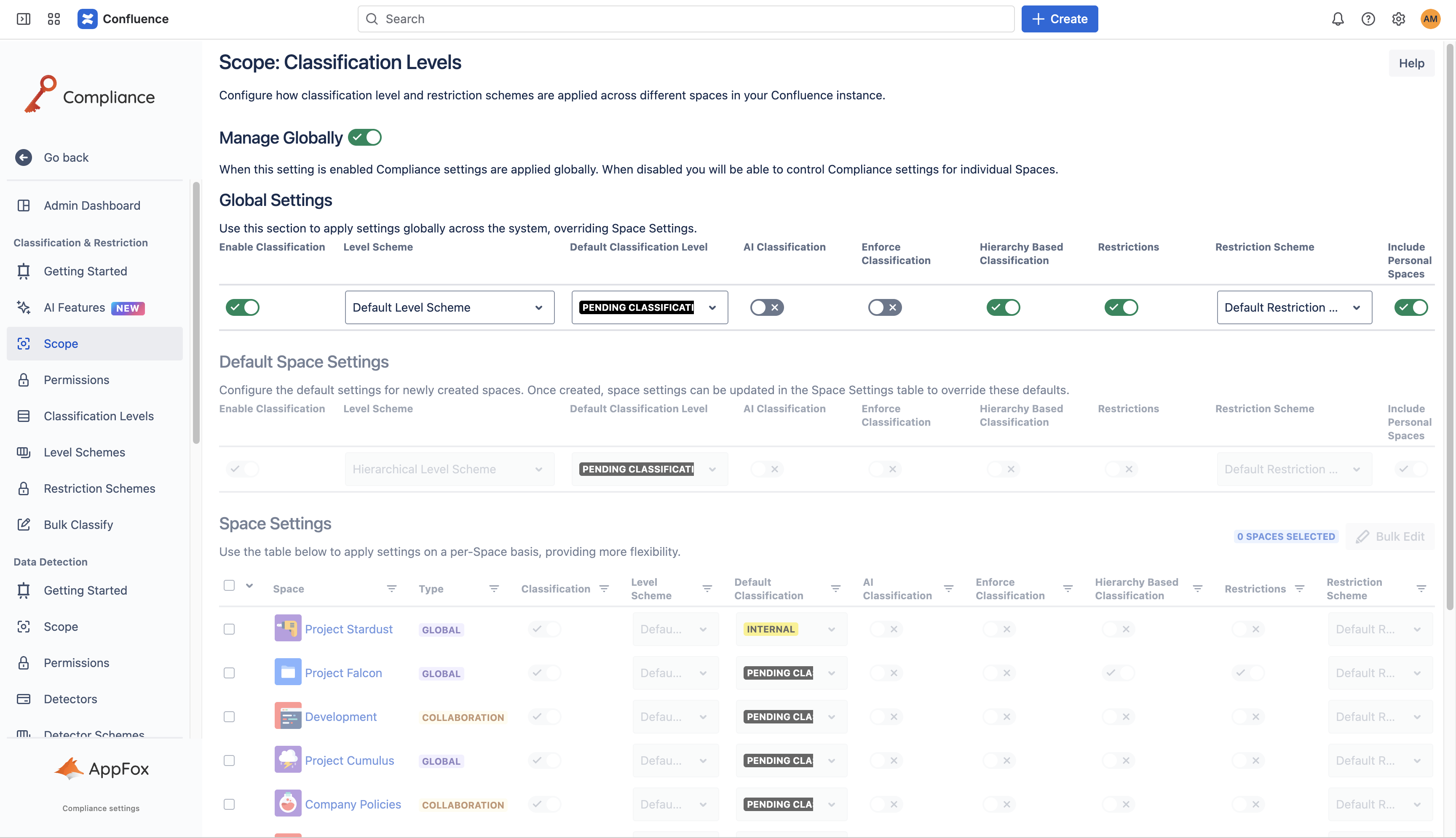Click filter icon in Type column header
The width and height of the screenshot is (1456, 838).
click(x=493, y=589)
